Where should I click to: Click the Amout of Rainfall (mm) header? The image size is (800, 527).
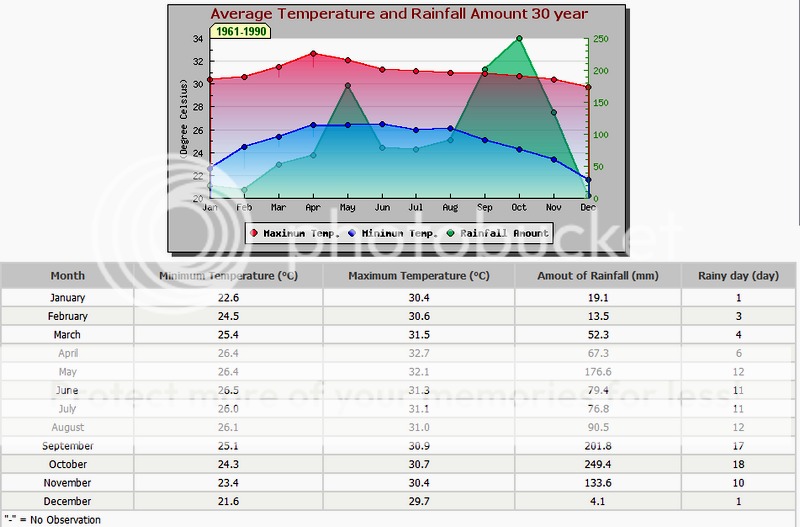(x=597, y=275)
